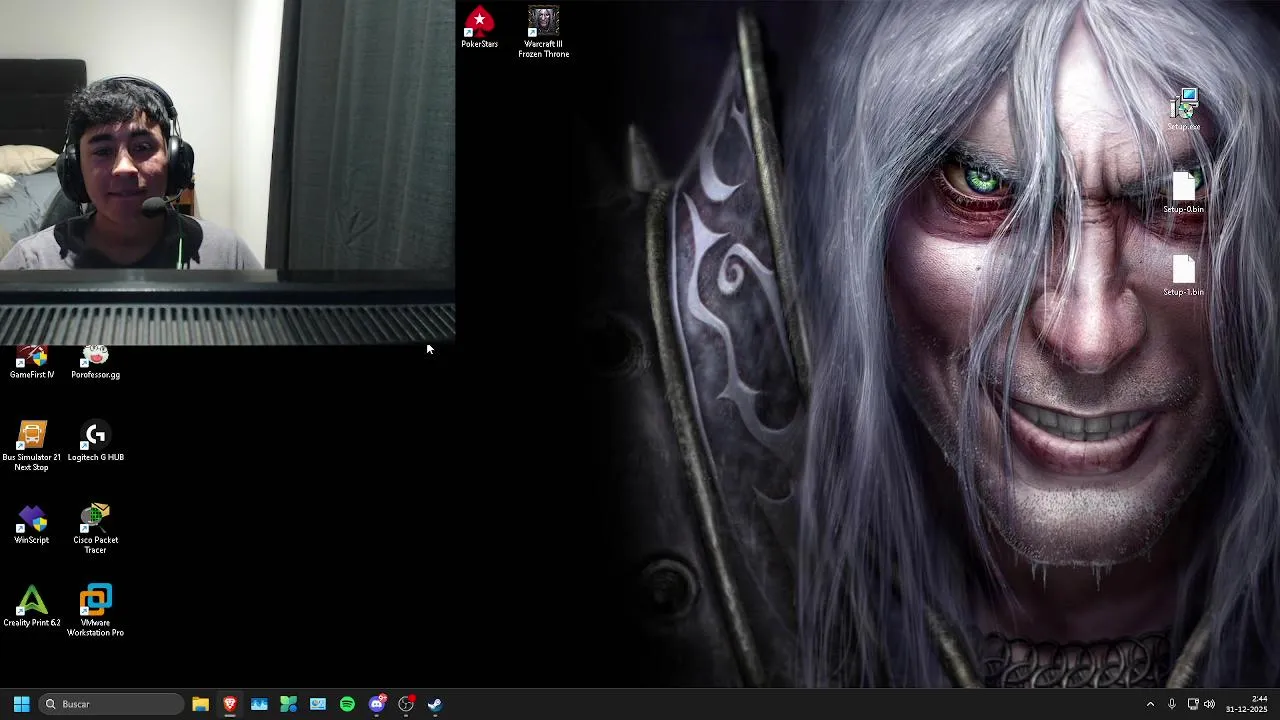This screenshot has height=720, width=1280.
Task: Open the volume control in system tray
Action: (x=1209, y=704)
